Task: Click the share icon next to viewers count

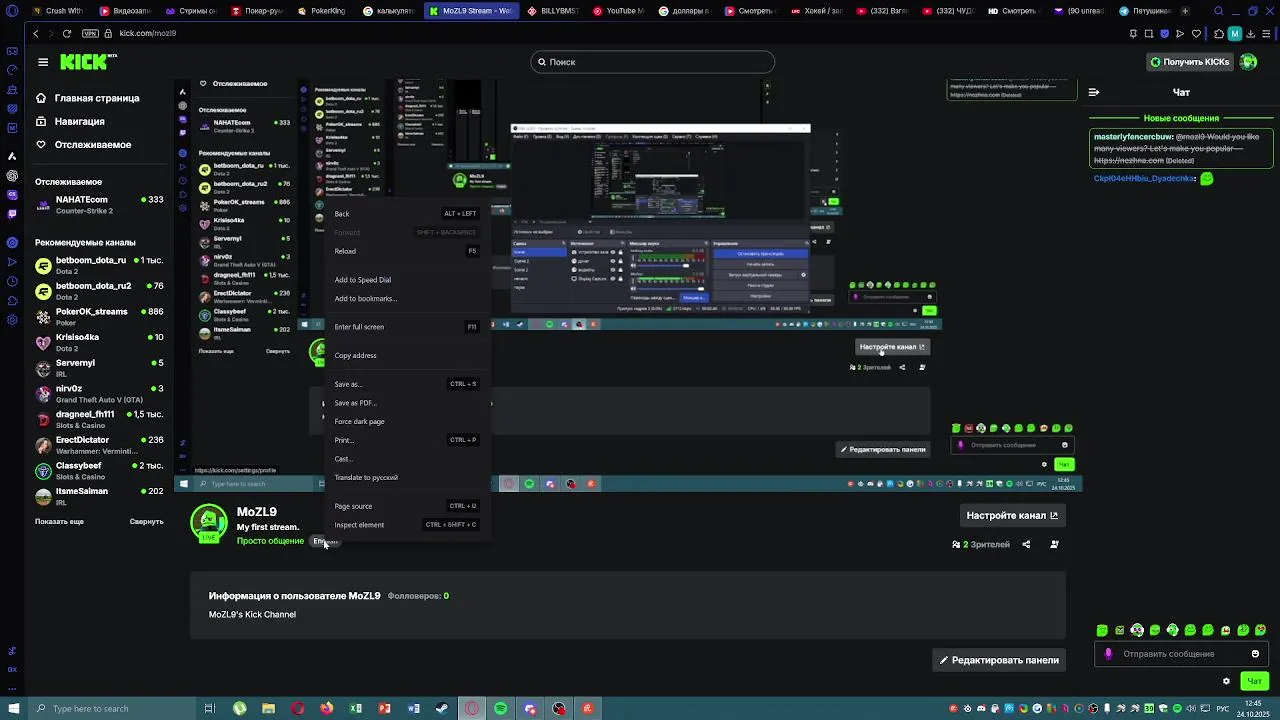Action: pyautogui.click(x=1026, y=545)
